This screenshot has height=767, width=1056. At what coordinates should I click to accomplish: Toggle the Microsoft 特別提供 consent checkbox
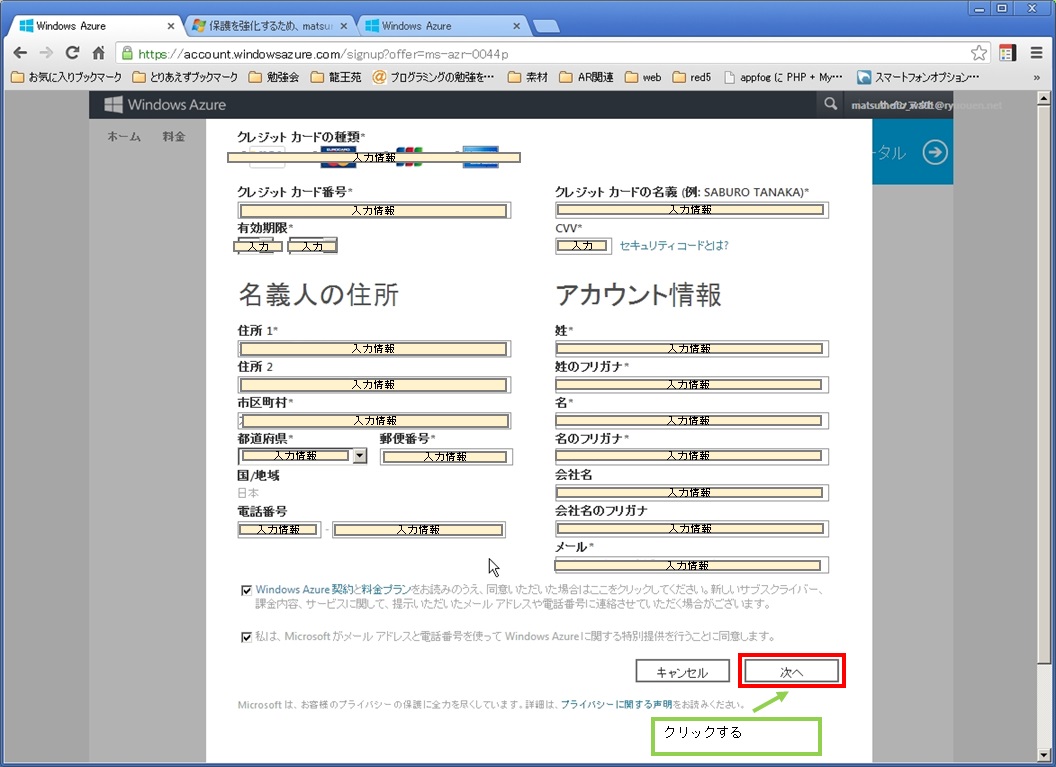(246, 637)
